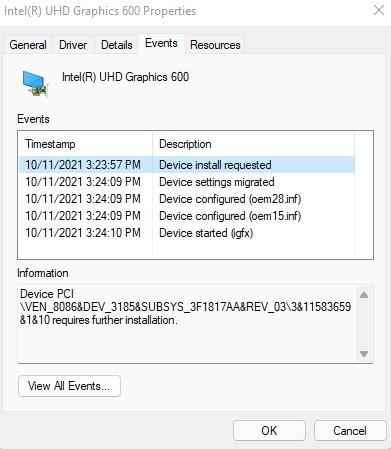This screenshot has height=449, width=391.
Task: Open the Driver tab
Action: pyautogui.click(x=73, y=45)
